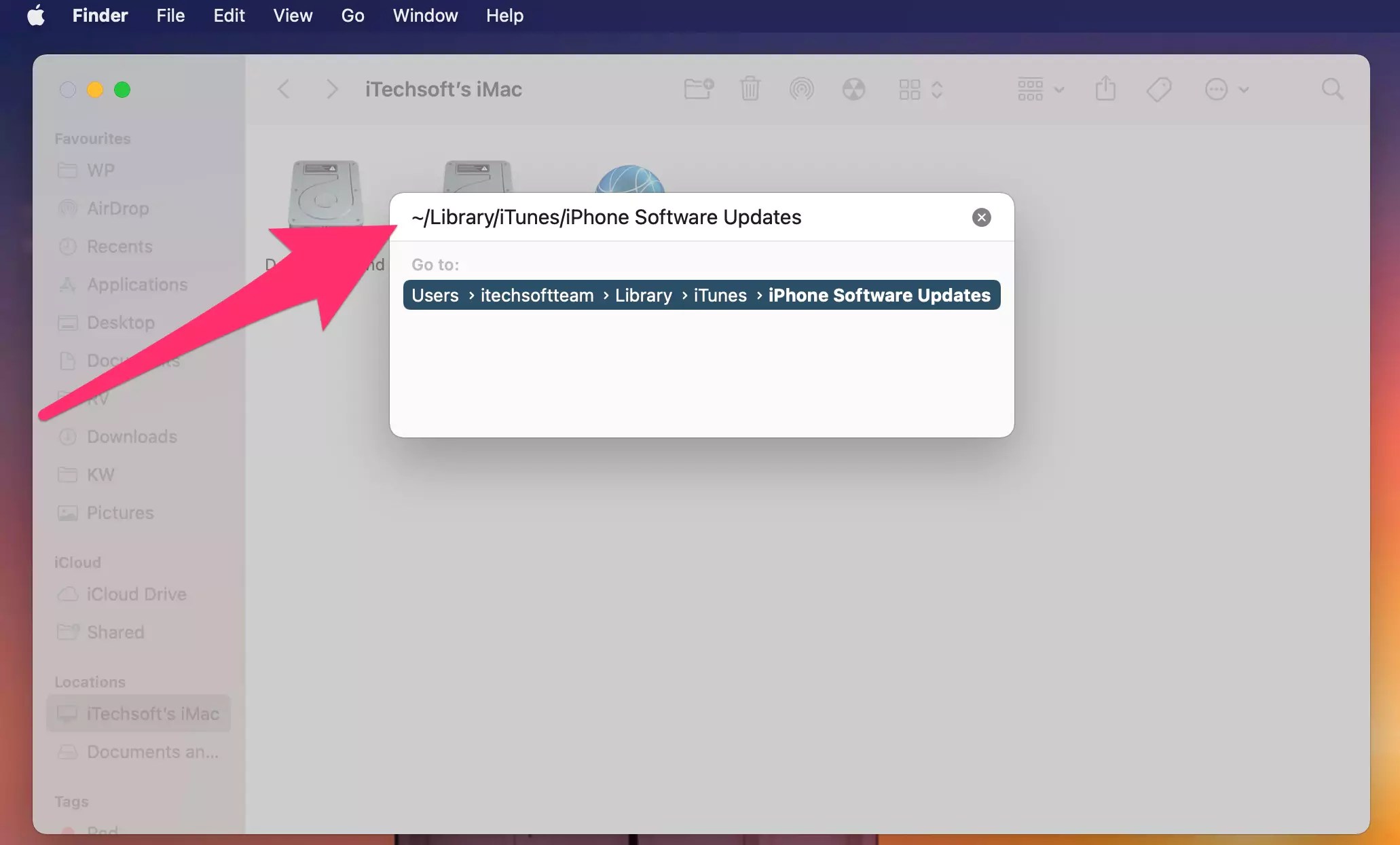Clear the folder path with the X button
1400x845 pixels.
(980, 217)
